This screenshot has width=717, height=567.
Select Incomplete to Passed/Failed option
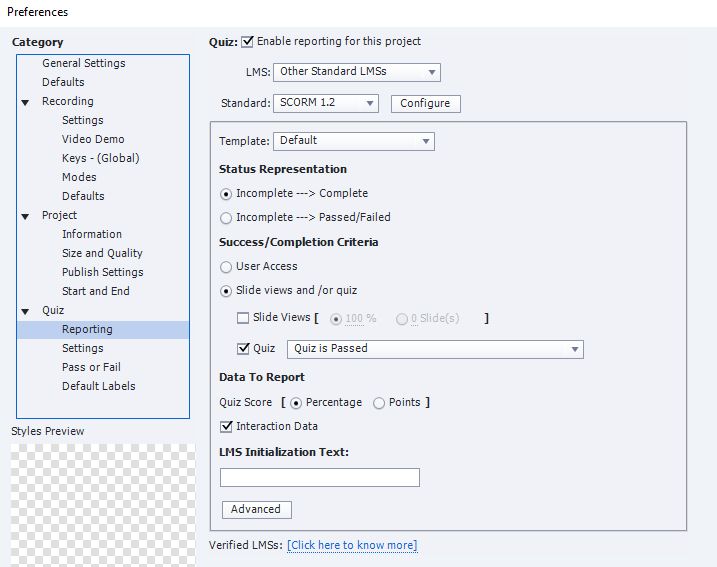pyautogui.click(x=227, y=218)
